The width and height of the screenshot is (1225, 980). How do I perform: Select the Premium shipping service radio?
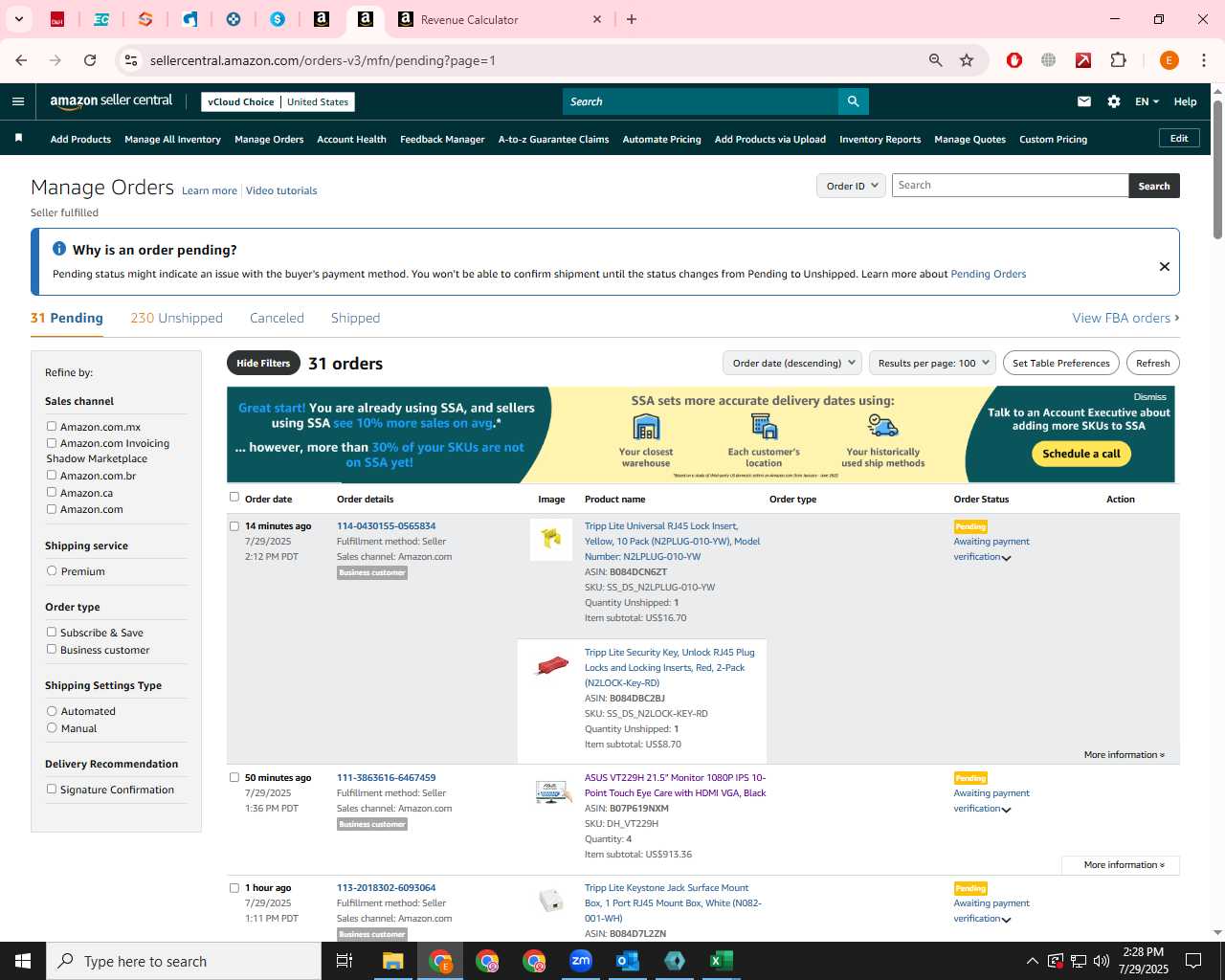[x=52, y=571]
